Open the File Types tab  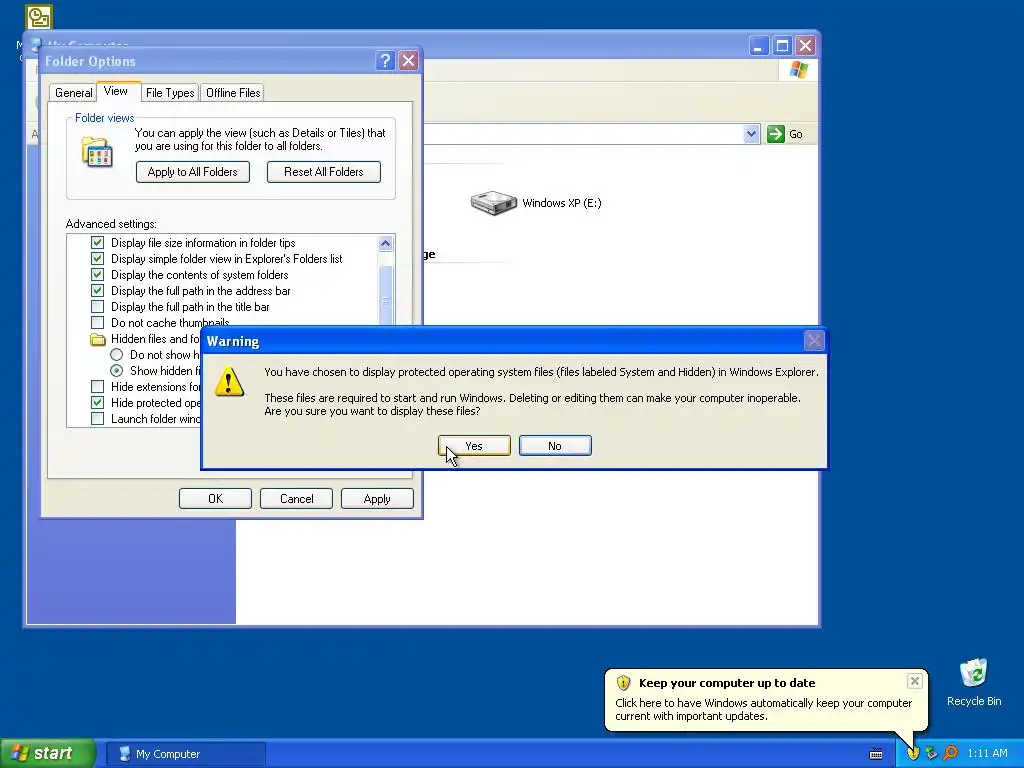point(170,93)
